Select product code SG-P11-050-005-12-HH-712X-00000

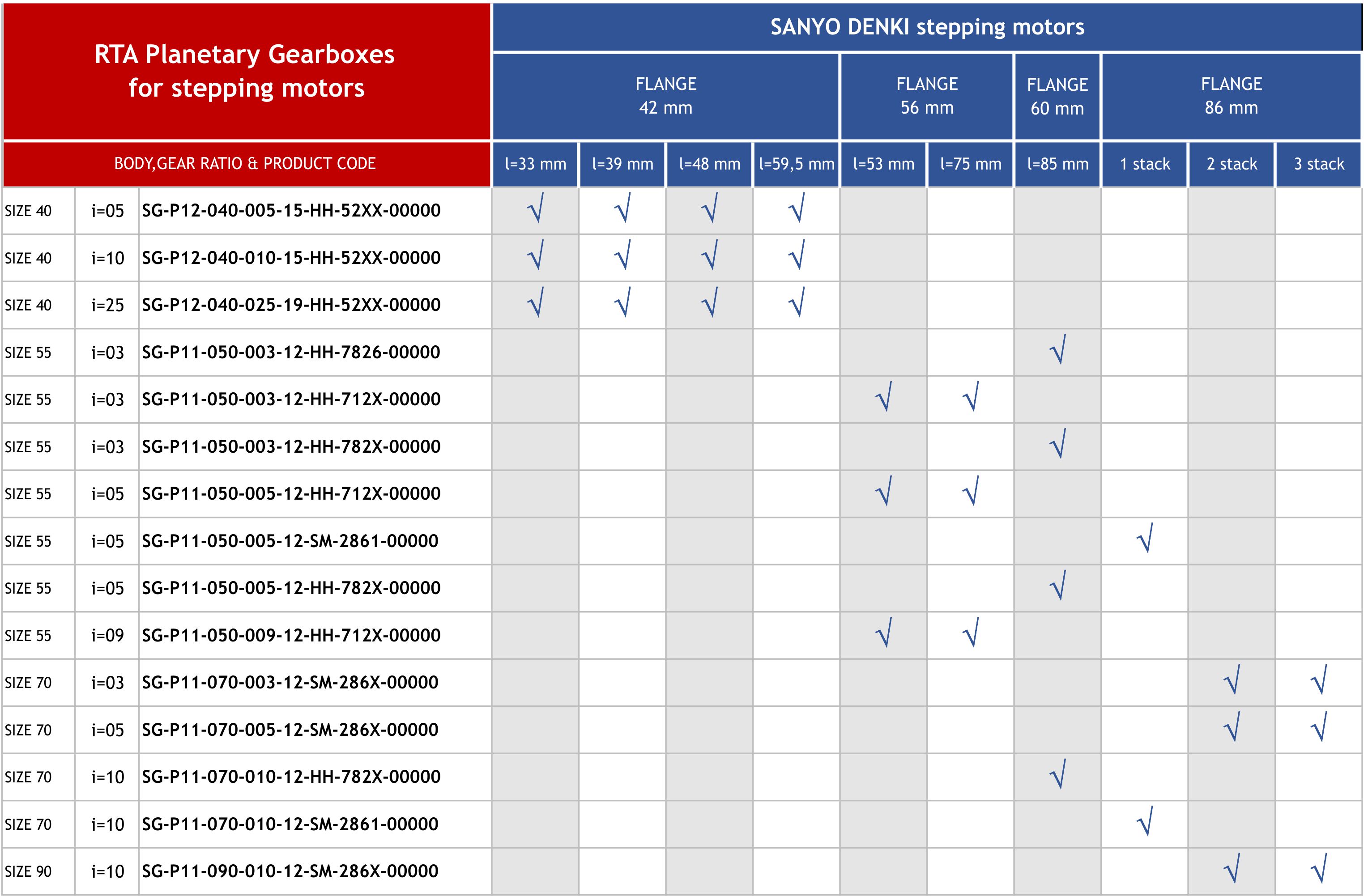291,494
